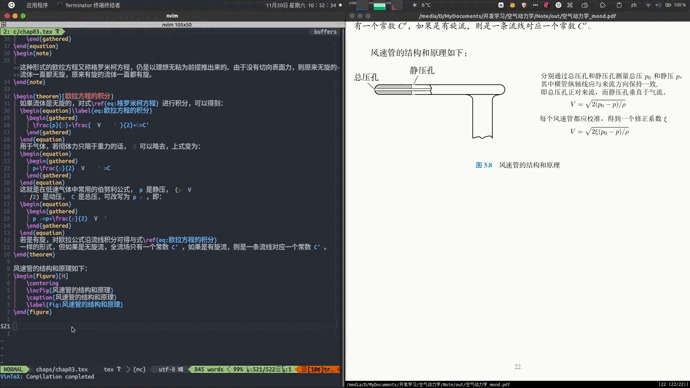The width and height of the screenshot is (690, 388).
Task: Click the orange [106] trailing warning segment
Action: click(318, 370)
